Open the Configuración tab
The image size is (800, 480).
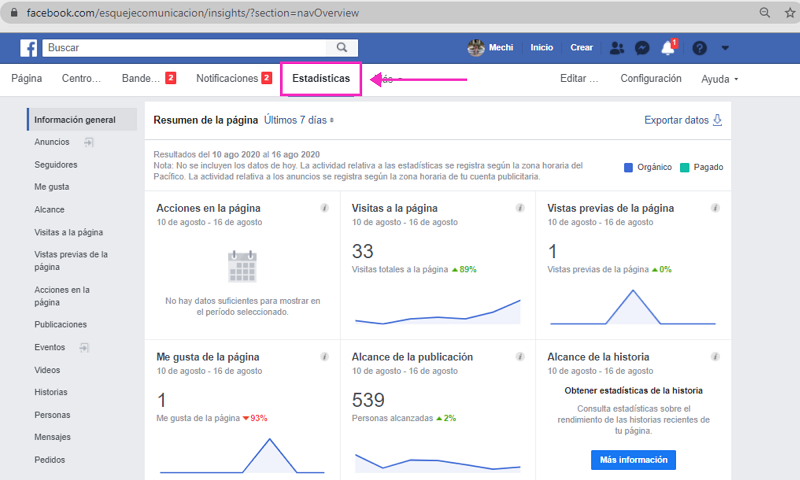(651, 79)
